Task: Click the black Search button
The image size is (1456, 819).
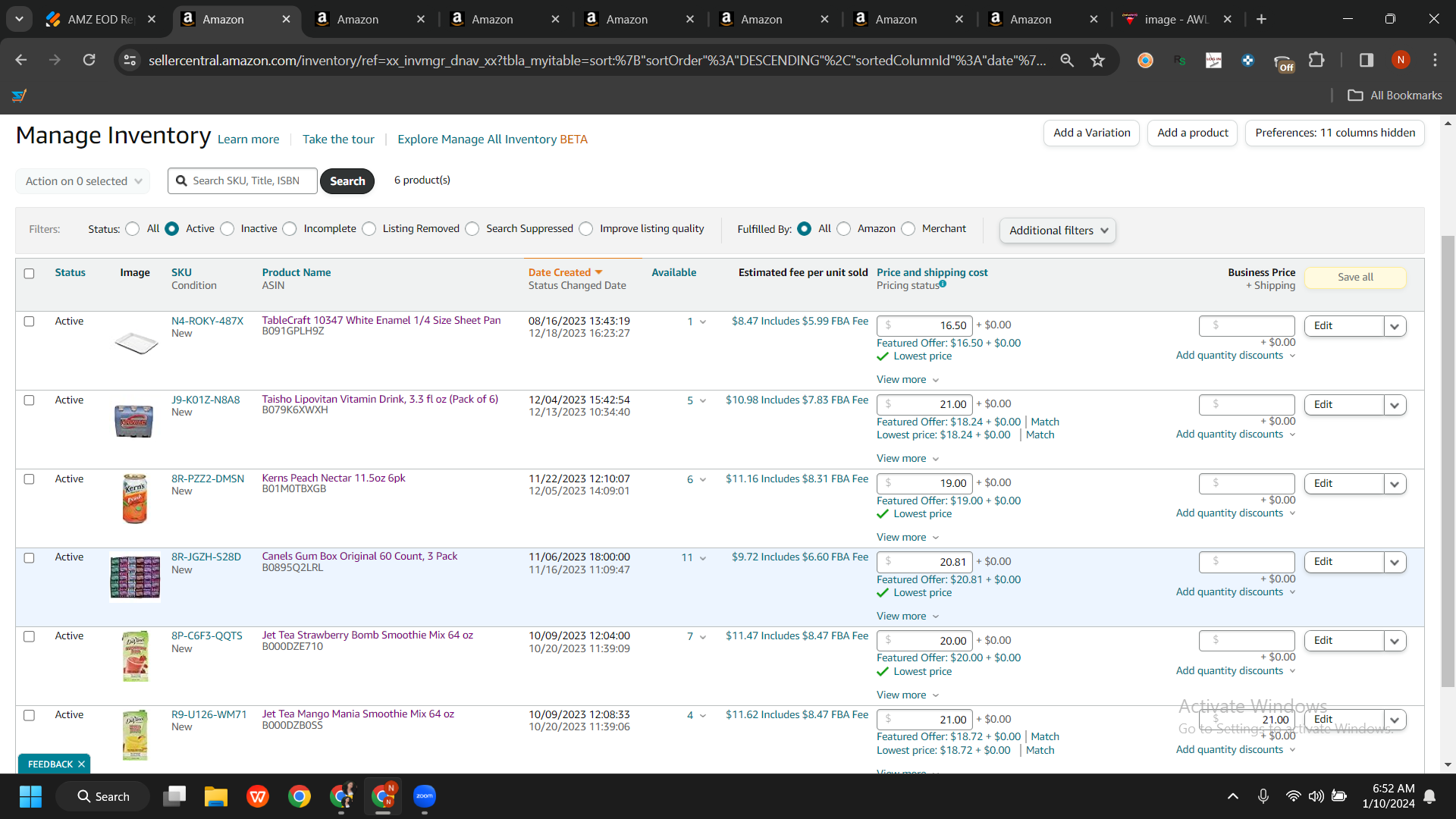Action: (347, 181)
